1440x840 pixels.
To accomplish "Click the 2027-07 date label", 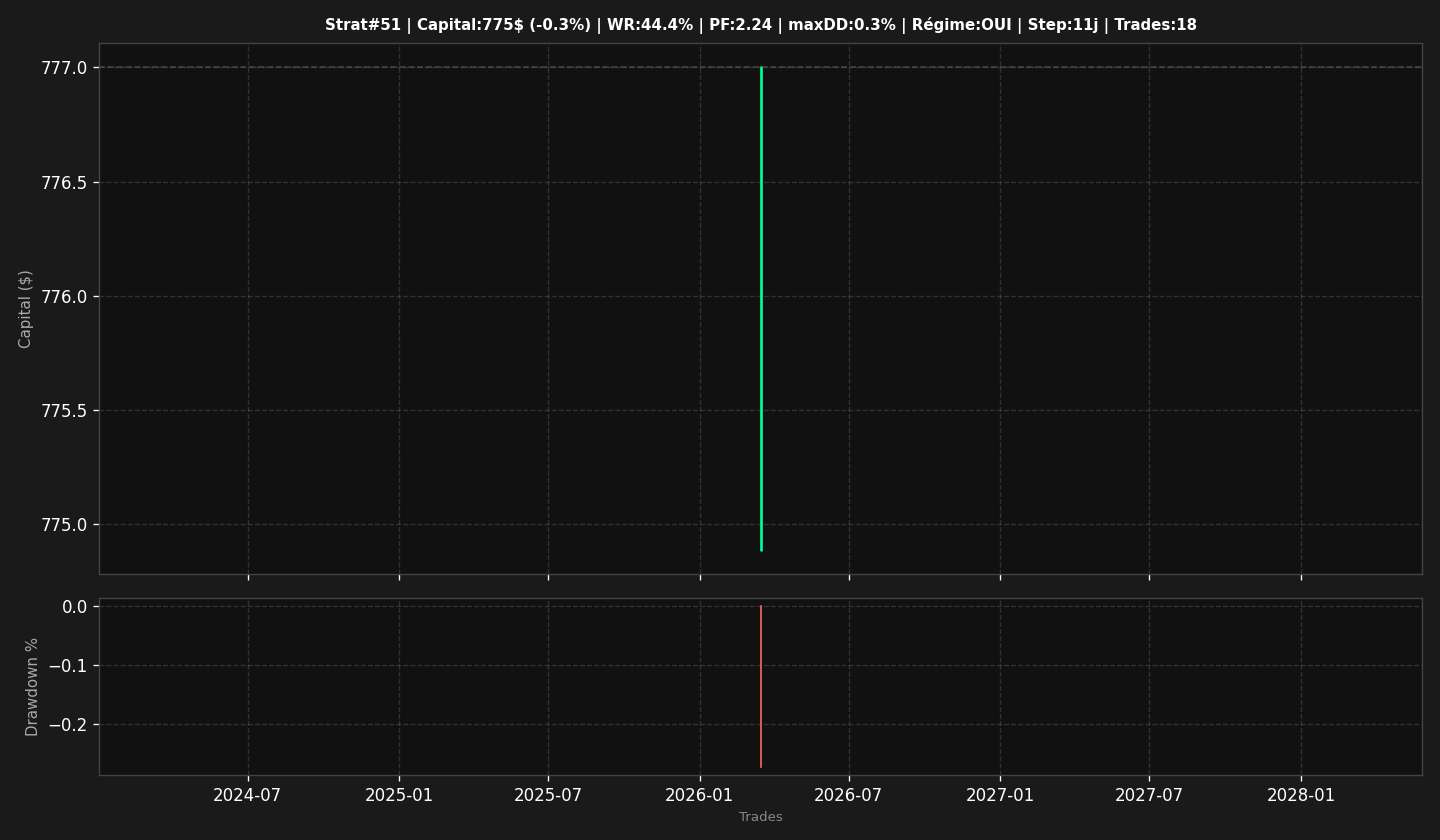I will coord(1149,796).
